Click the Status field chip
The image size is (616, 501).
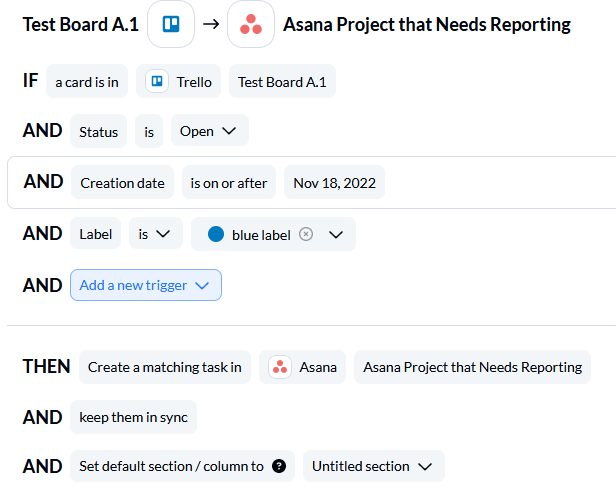coord(98,131)
